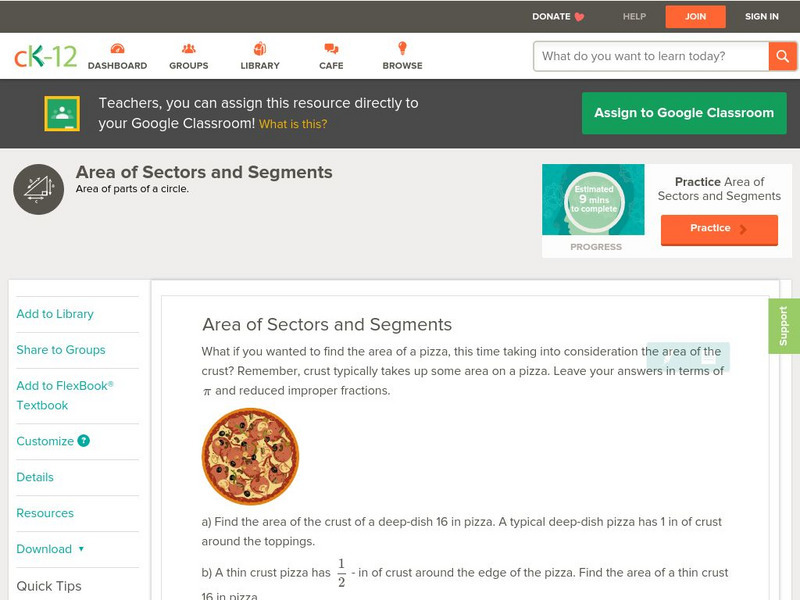Click Assign to Google Classroom button
This screenshot has width=800, height=600.
684,113
